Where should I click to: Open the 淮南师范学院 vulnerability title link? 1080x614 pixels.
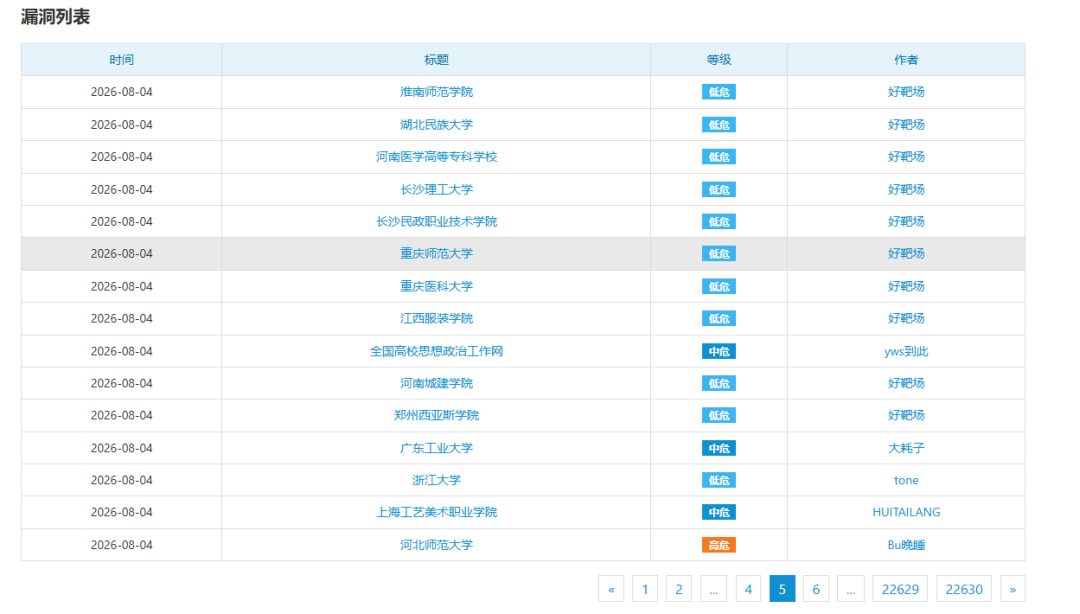436,92
